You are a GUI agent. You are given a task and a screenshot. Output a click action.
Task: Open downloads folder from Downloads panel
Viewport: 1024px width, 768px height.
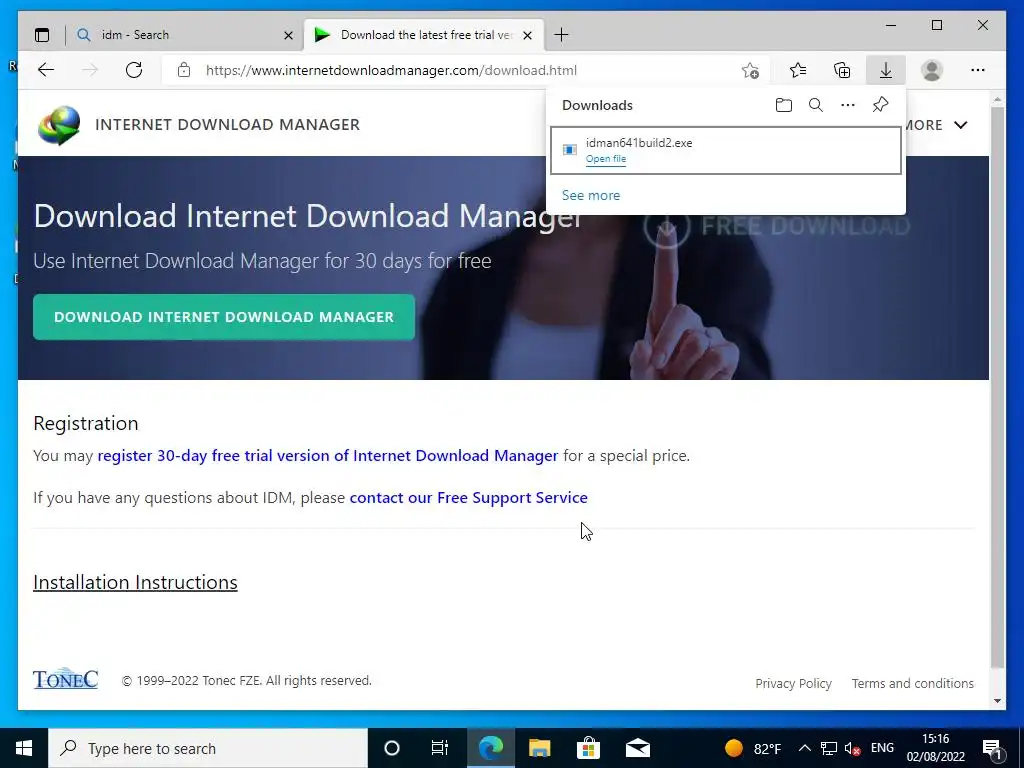(784, 105)
